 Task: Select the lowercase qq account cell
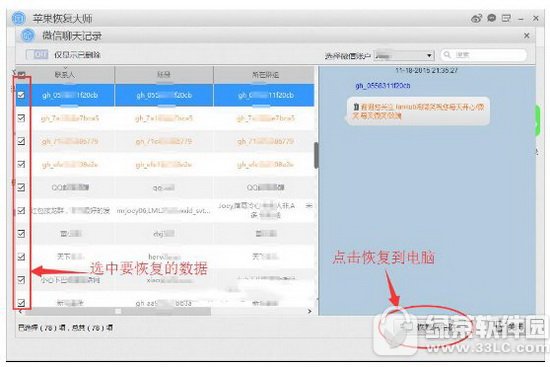[164, 188]
